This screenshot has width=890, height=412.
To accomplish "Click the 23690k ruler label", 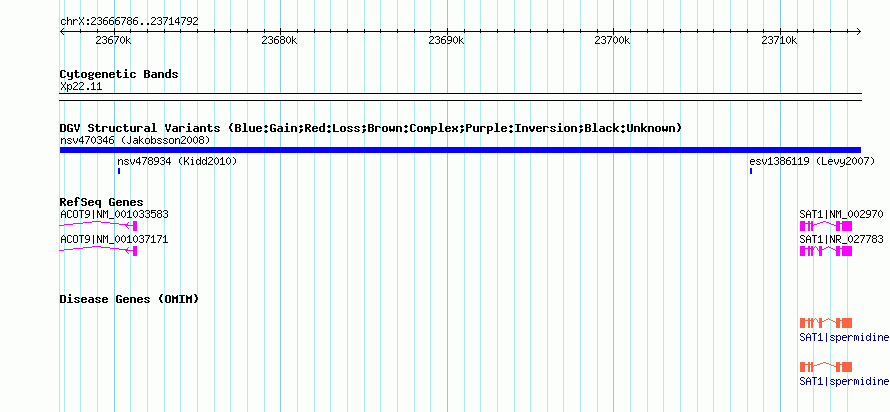I will coord(446,41).
